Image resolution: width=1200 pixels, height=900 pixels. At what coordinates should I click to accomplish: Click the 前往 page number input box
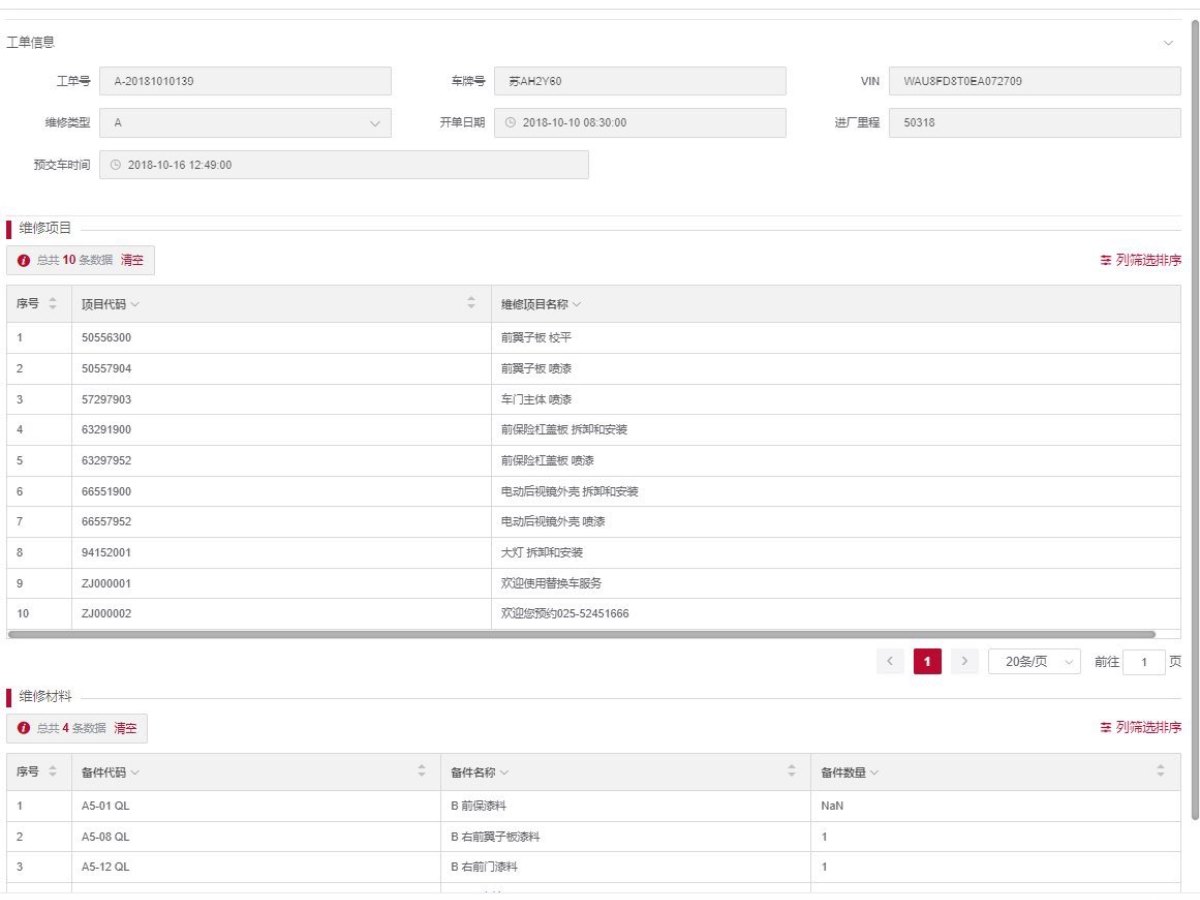pos(1143,662)
